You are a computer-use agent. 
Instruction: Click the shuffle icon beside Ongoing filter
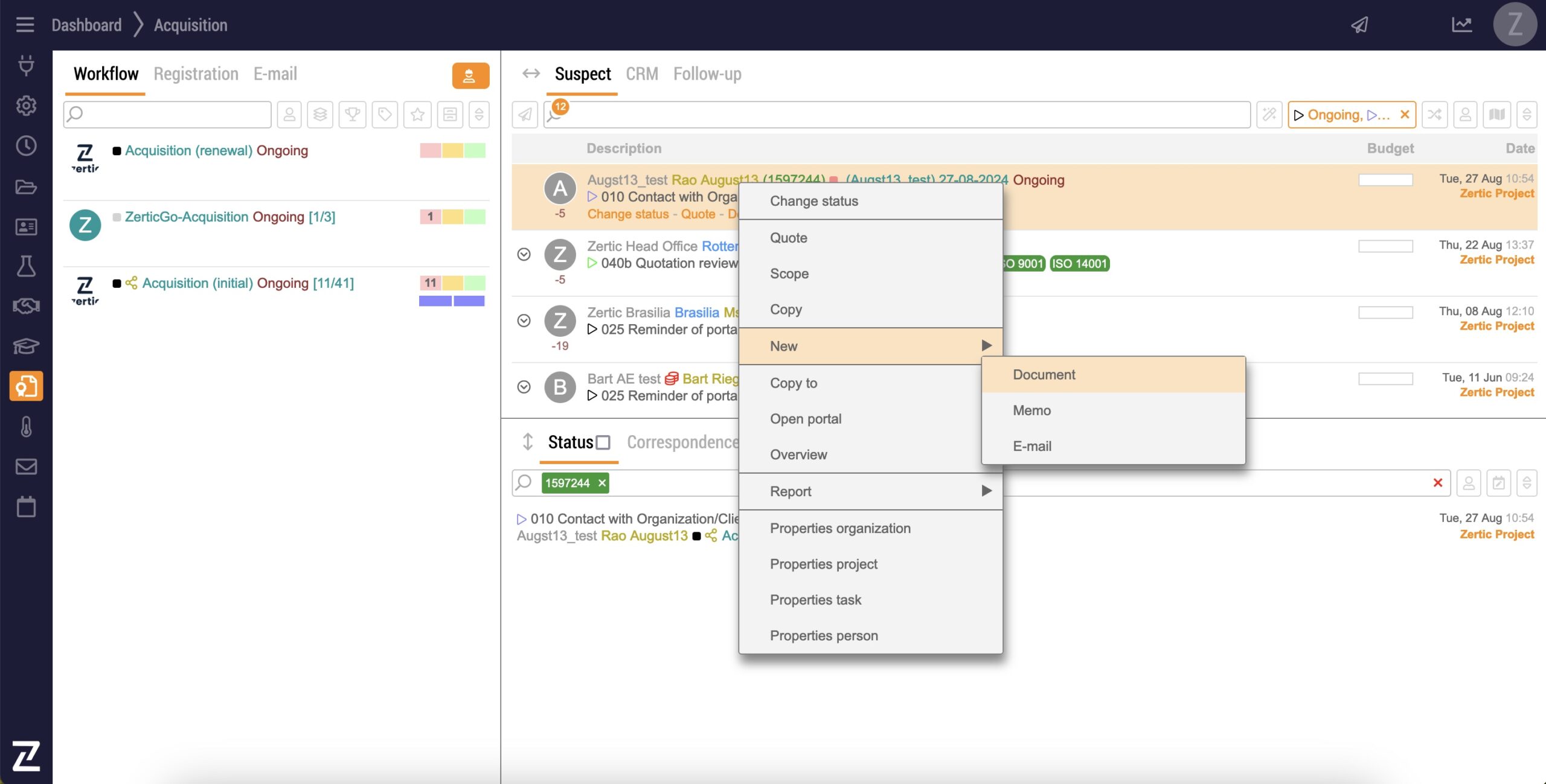pos(1435,115)
